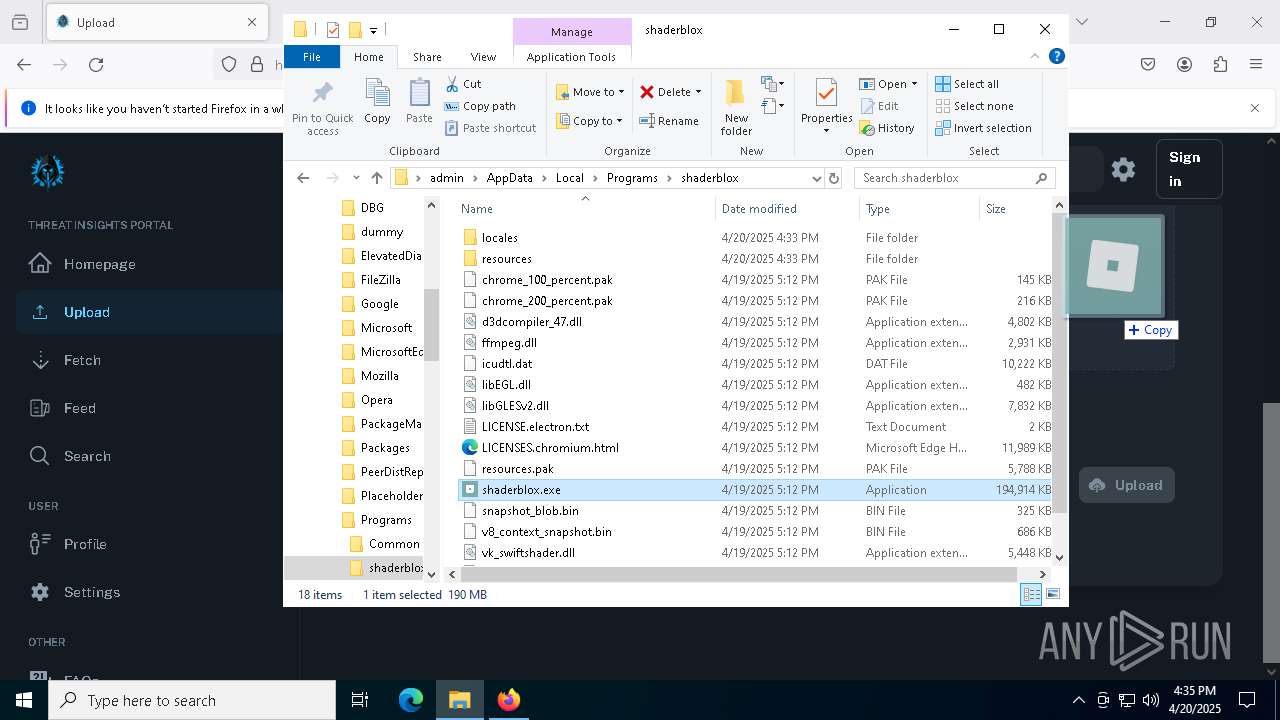Refresh the shaderblox folder view
The image size is (1280, 720).
(x=834, y=178)
